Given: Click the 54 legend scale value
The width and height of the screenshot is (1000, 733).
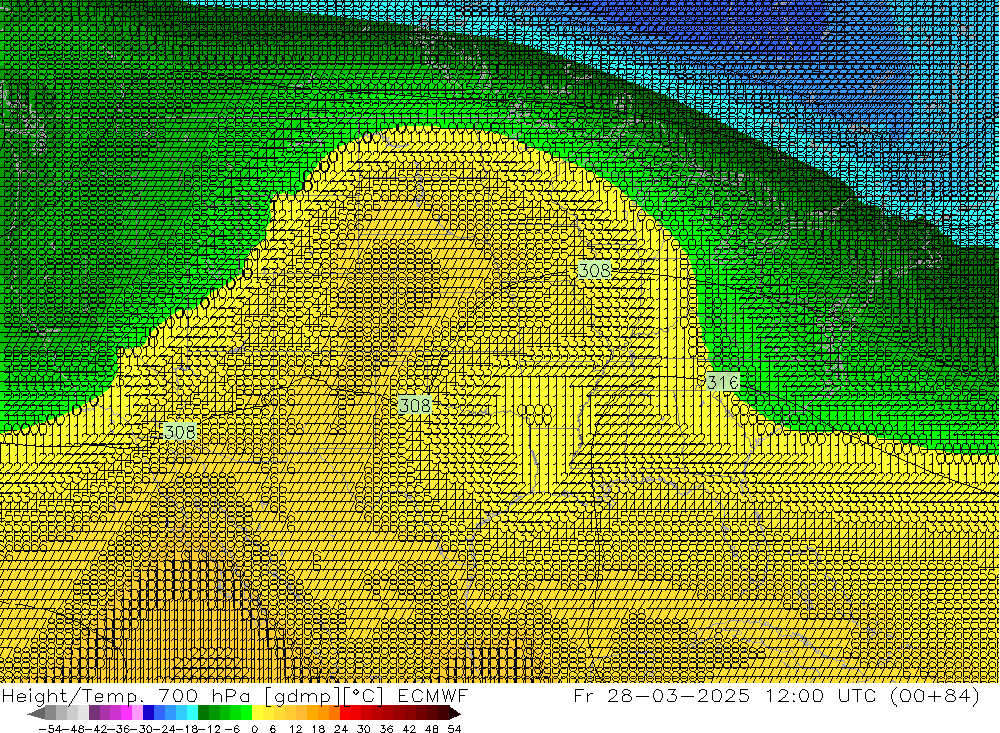Looking at the screenshot, I should 454,729.
